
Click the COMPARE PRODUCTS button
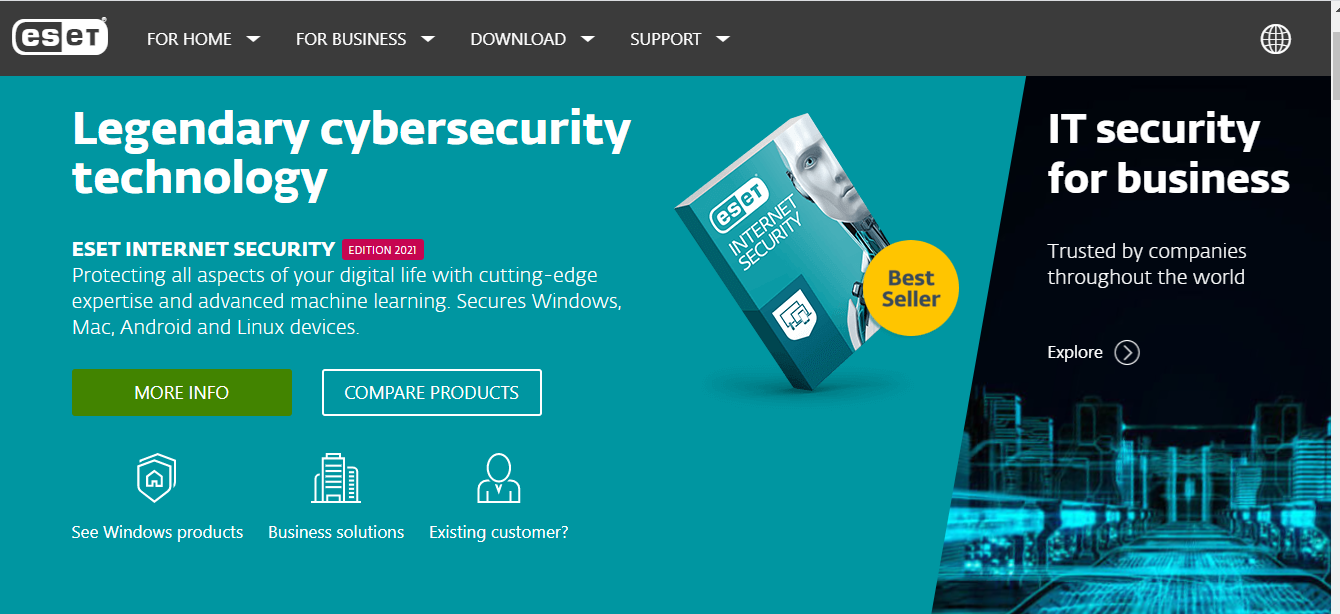[432, 393]
